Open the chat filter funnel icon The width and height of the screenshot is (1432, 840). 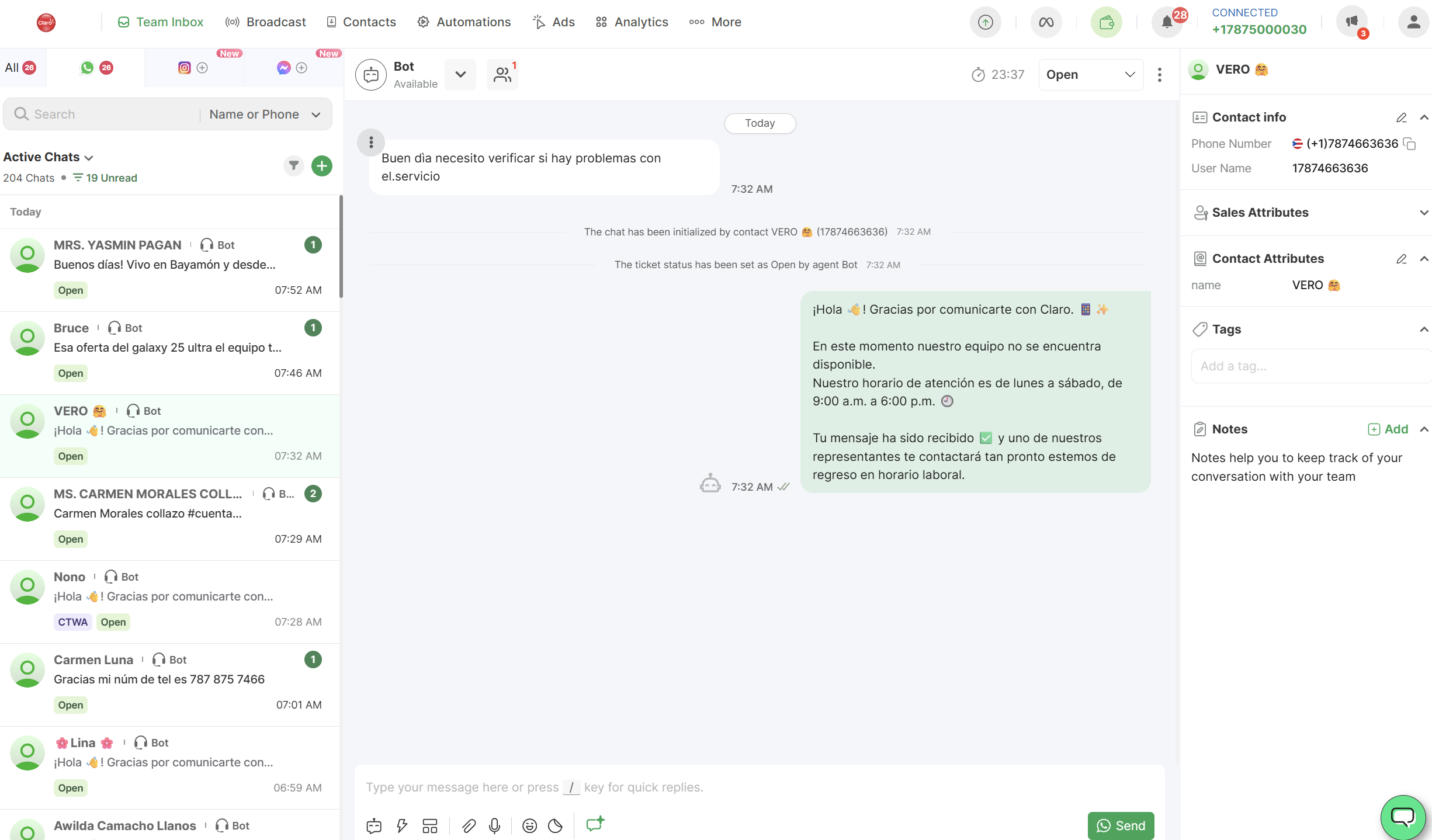[x=294, y=166]
